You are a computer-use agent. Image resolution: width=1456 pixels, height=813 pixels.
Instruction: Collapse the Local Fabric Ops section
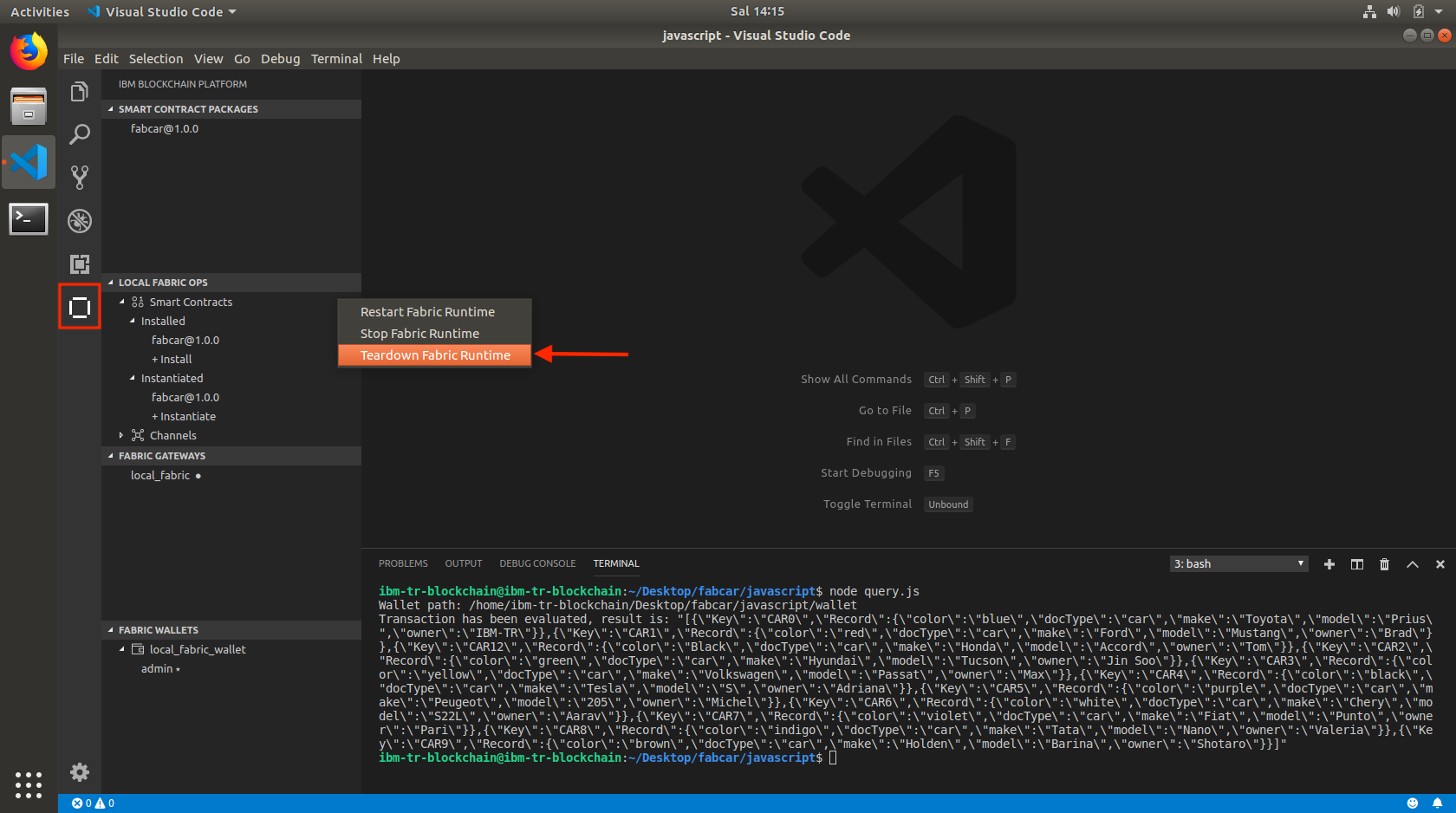(231, 283)
